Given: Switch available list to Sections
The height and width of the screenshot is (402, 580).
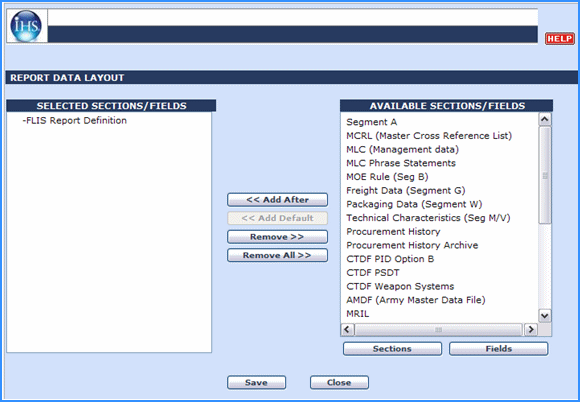Looking at the screenshot, I should pyautogui.click(x=392, y=349).
